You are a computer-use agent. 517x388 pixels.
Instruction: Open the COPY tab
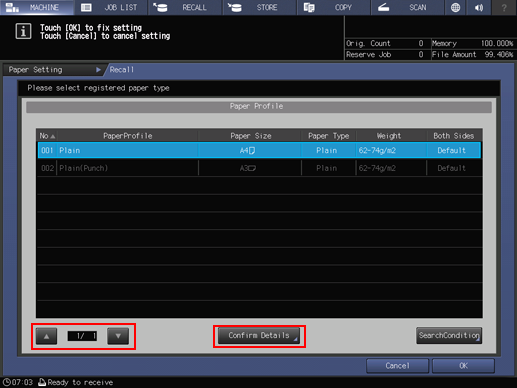click(x=334, y=7)
